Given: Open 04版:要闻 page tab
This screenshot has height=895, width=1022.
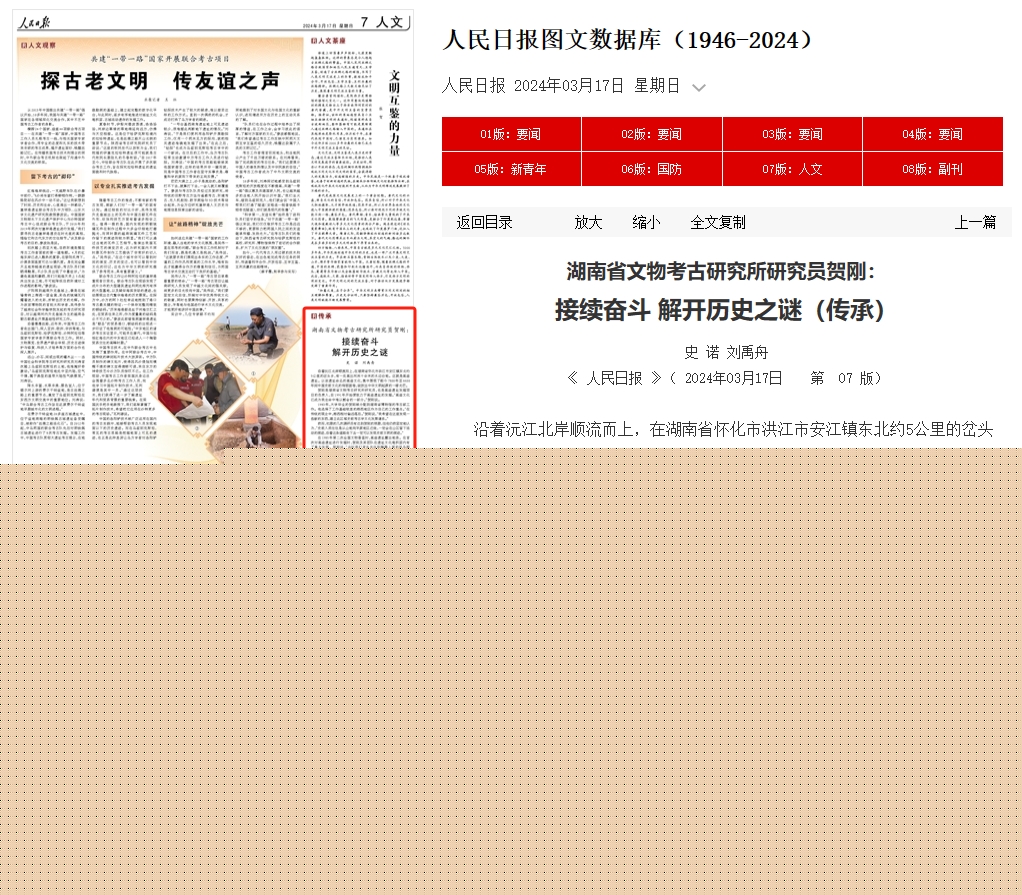Looking at the screenshot, I should [x=933, y=134].
